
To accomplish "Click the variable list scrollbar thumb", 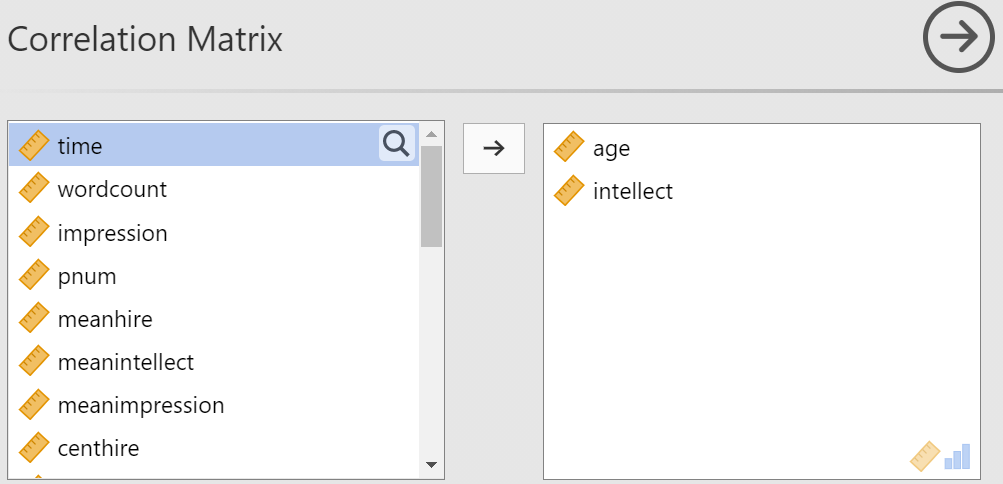I will coord(431,196).
